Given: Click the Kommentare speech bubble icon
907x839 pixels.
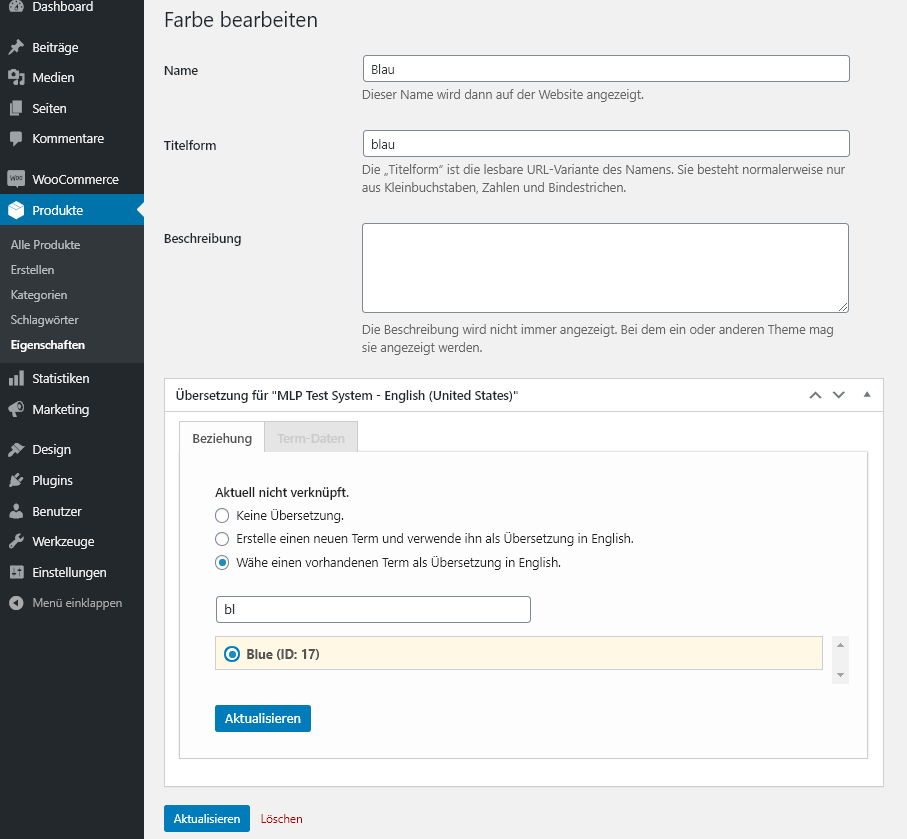Looking at the screenshot, I should click(x=16, y=139).
